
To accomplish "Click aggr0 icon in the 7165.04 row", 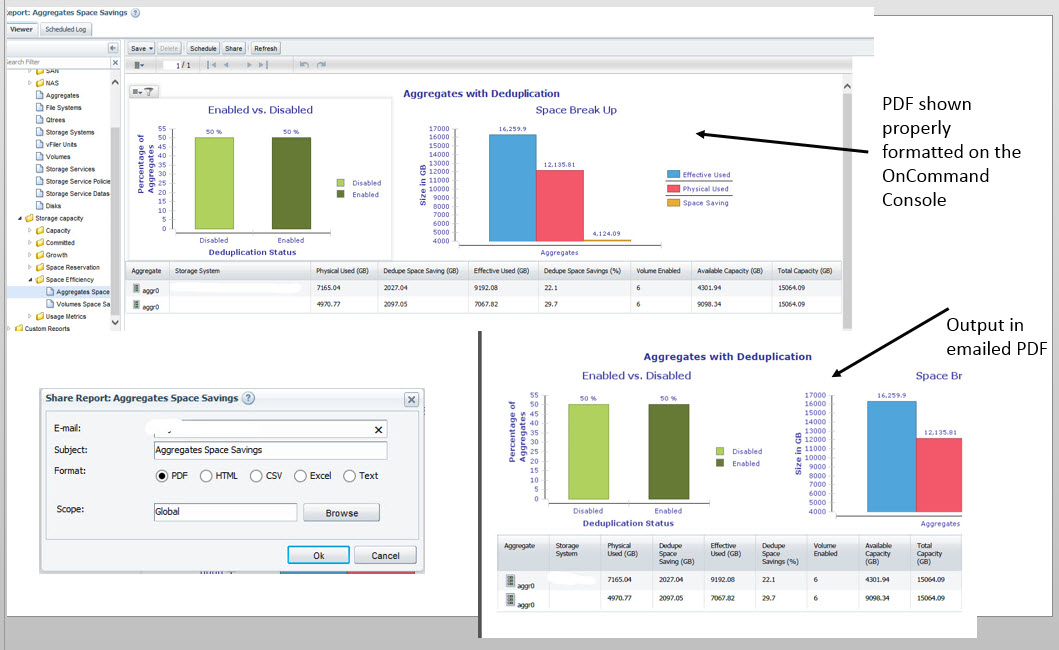I will pyautogui.click(x=136, y=289).
